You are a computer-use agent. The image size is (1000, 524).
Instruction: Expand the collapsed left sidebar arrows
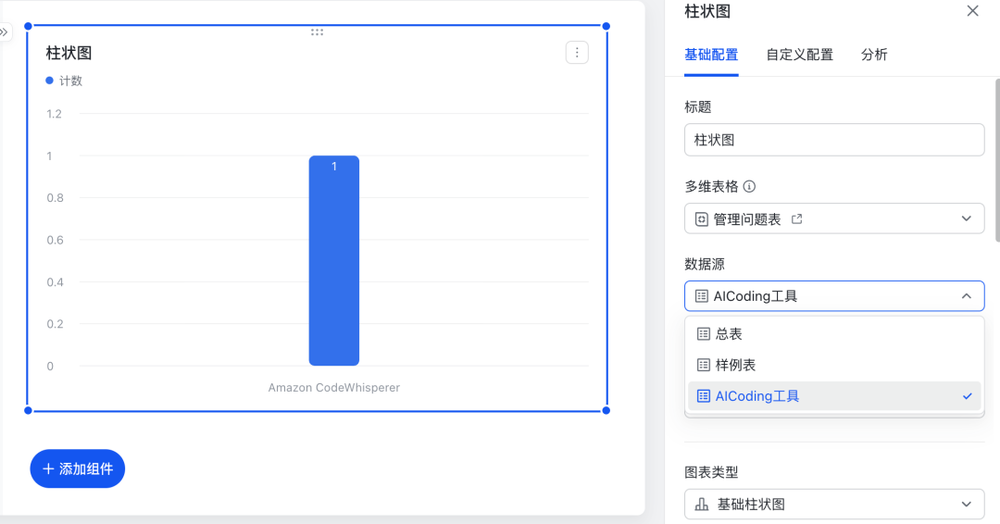pyautogui.click(x=4, y=33)
